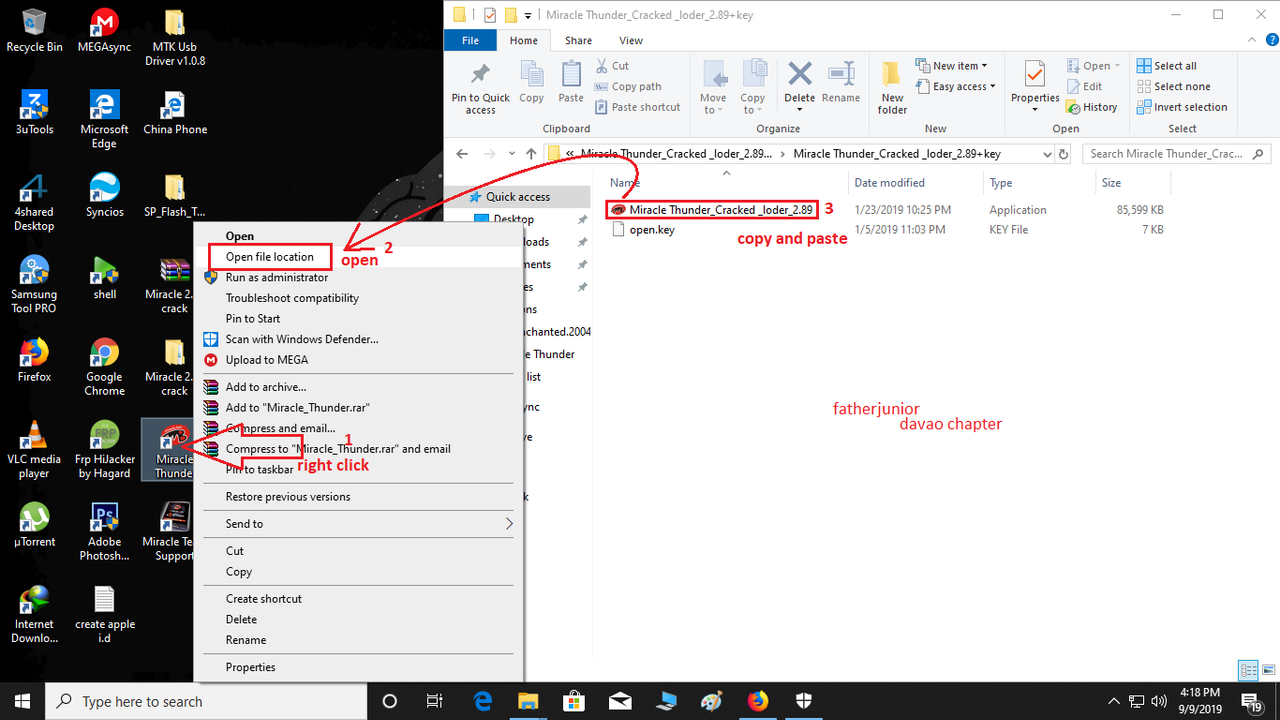Viewport: 1280px width, 720px height.
Task: Select the Samsung Tool PRO desktop icon
Action: coord(34,285)
